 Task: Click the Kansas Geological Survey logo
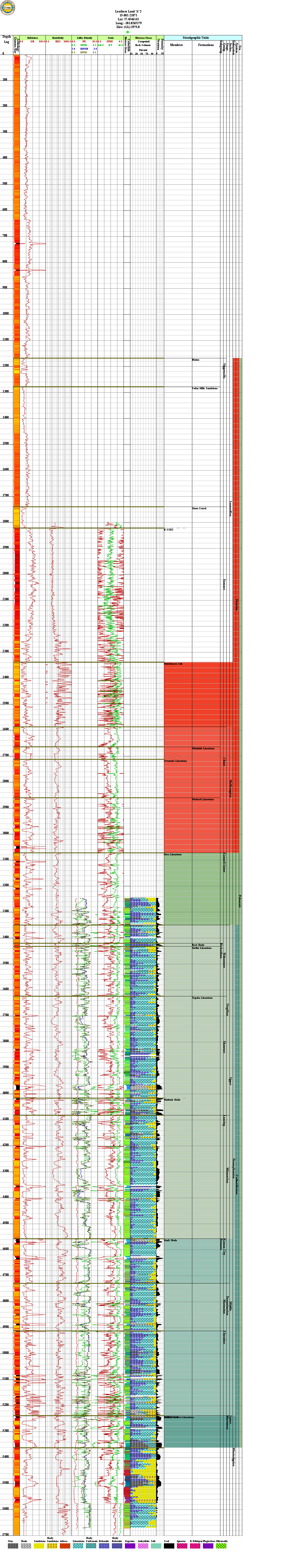[8, 8]
